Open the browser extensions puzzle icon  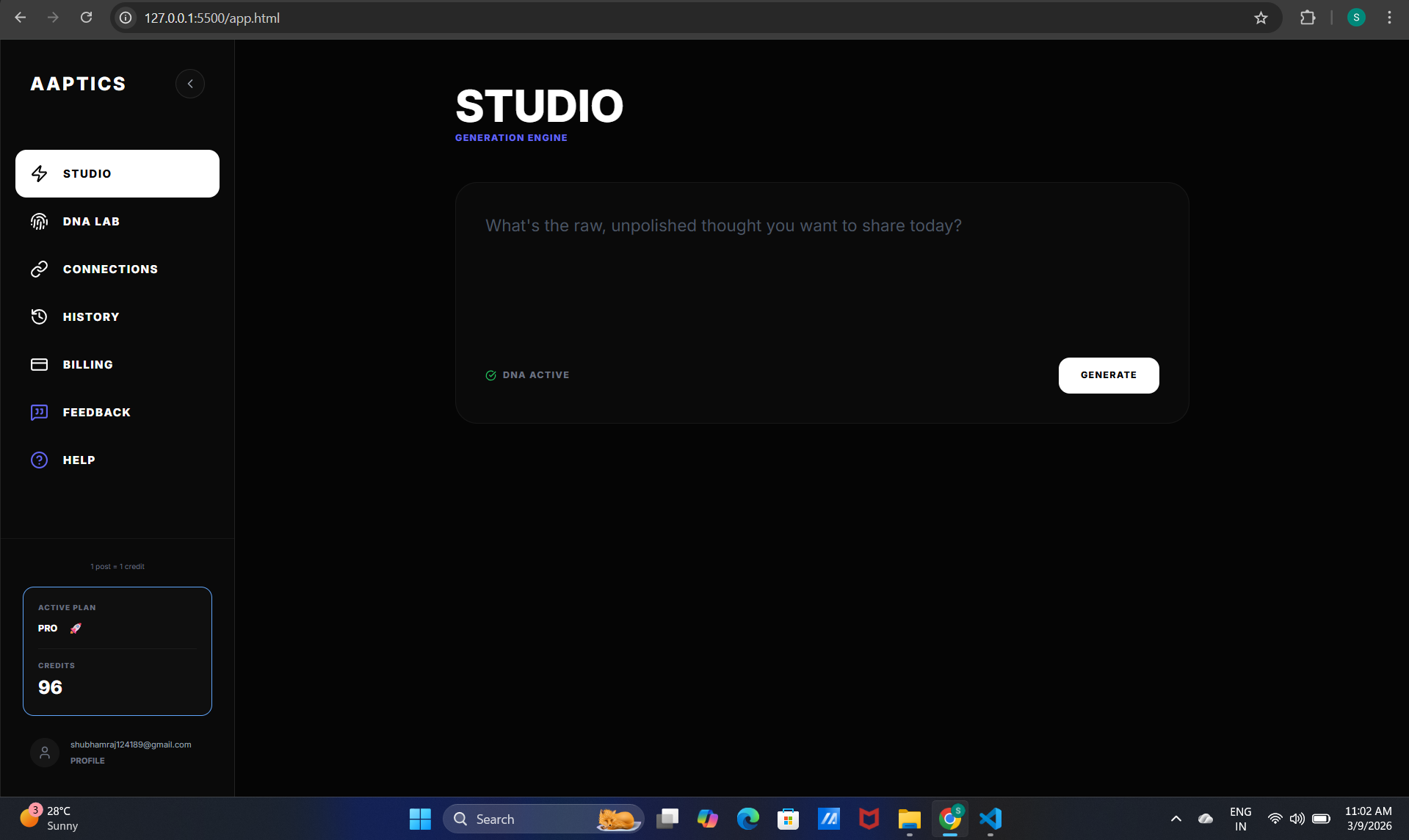click(1308, 18)
